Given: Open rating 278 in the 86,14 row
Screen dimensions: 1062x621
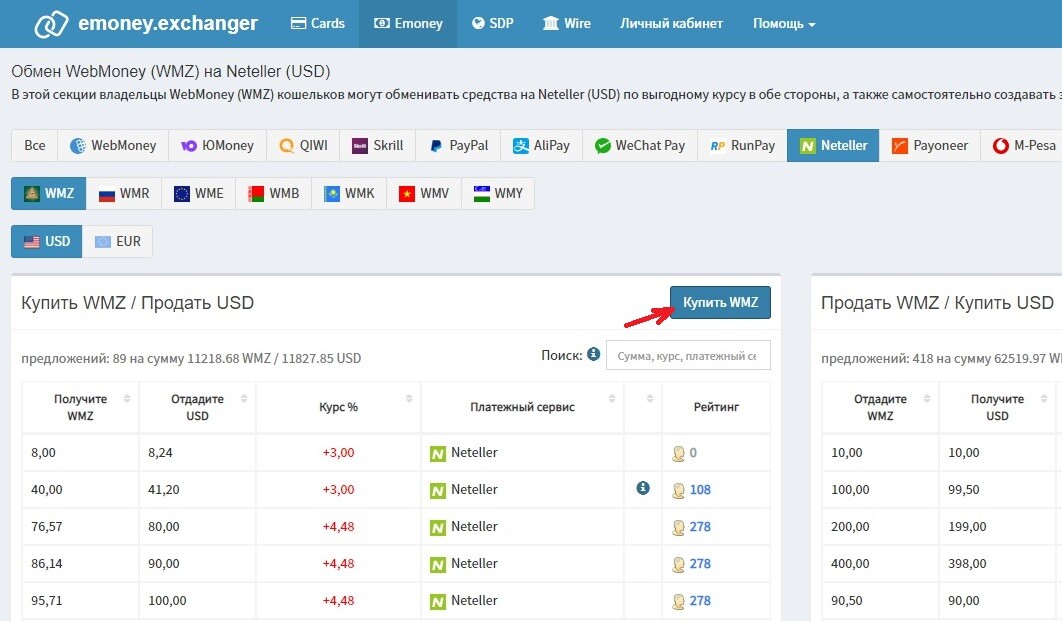Looking at the screenshot, I should pos(700,563).
